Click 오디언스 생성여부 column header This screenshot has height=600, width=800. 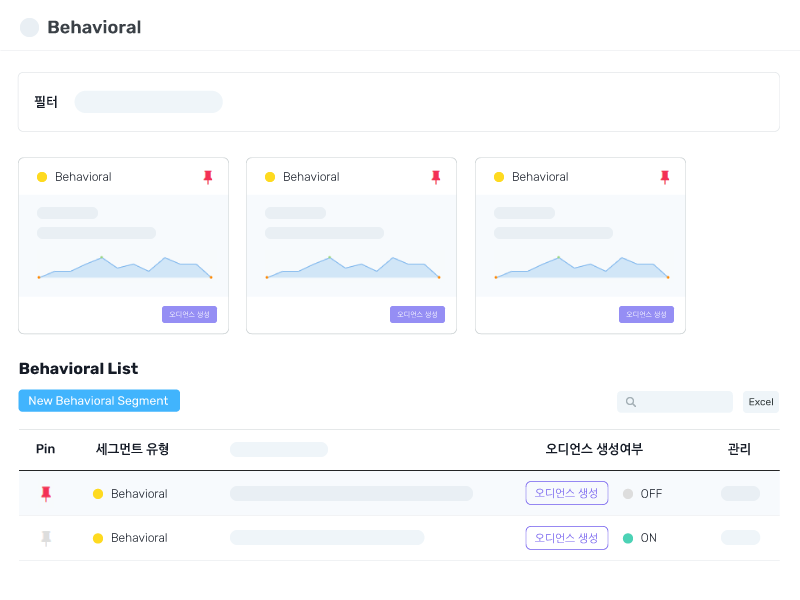594,449
